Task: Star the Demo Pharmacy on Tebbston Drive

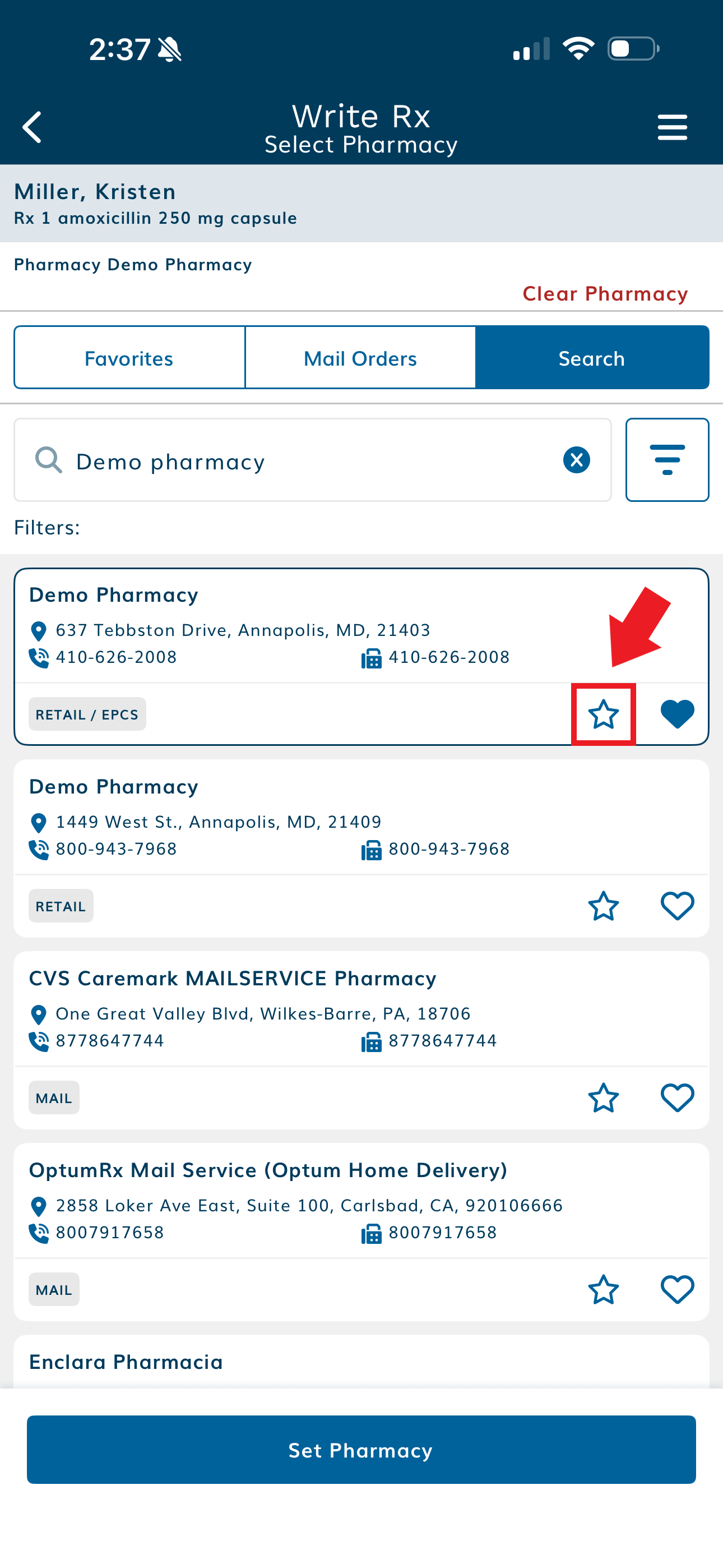Action: click(603, 714)
